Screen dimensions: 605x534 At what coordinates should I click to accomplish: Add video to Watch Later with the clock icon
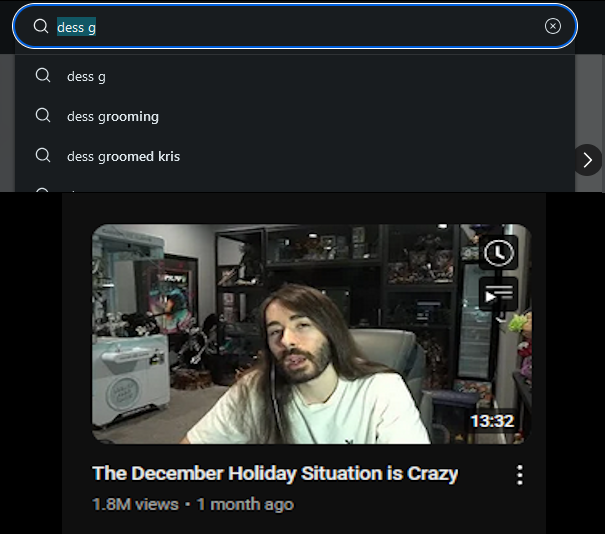point(499,253)
